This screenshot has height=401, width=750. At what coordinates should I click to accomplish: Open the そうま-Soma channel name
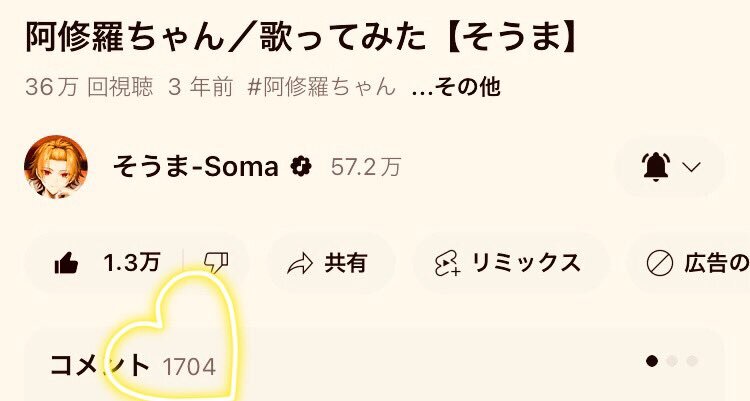coord(196,167)
